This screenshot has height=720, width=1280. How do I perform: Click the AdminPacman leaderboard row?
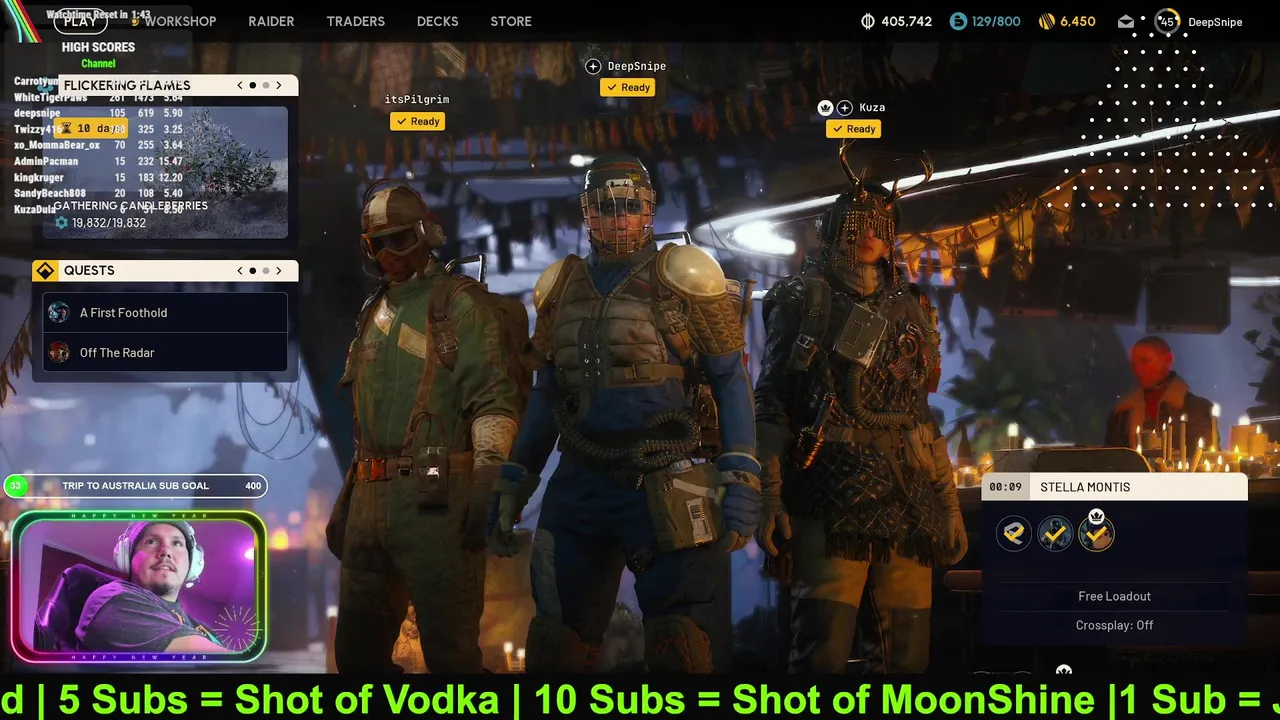pos(98,161)
